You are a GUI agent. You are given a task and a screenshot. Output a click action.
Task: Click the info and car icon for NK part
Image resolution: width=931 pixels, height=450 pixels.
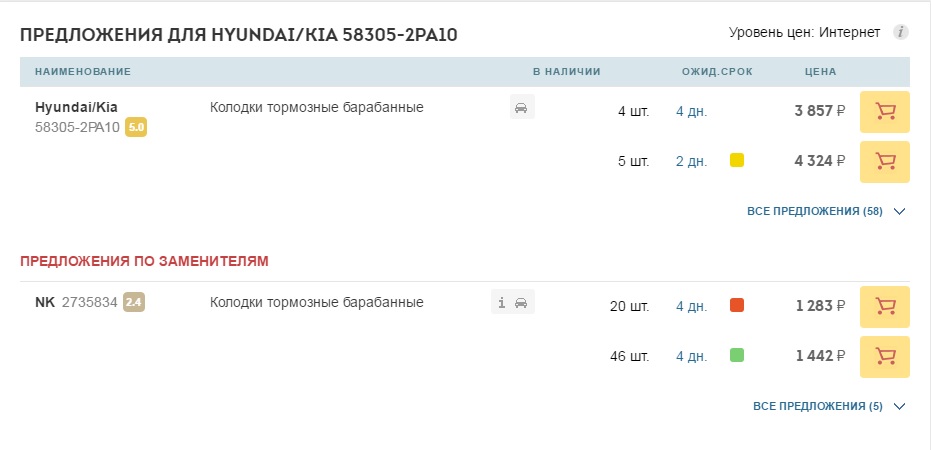pyautogui.click(x=513, y=302)
